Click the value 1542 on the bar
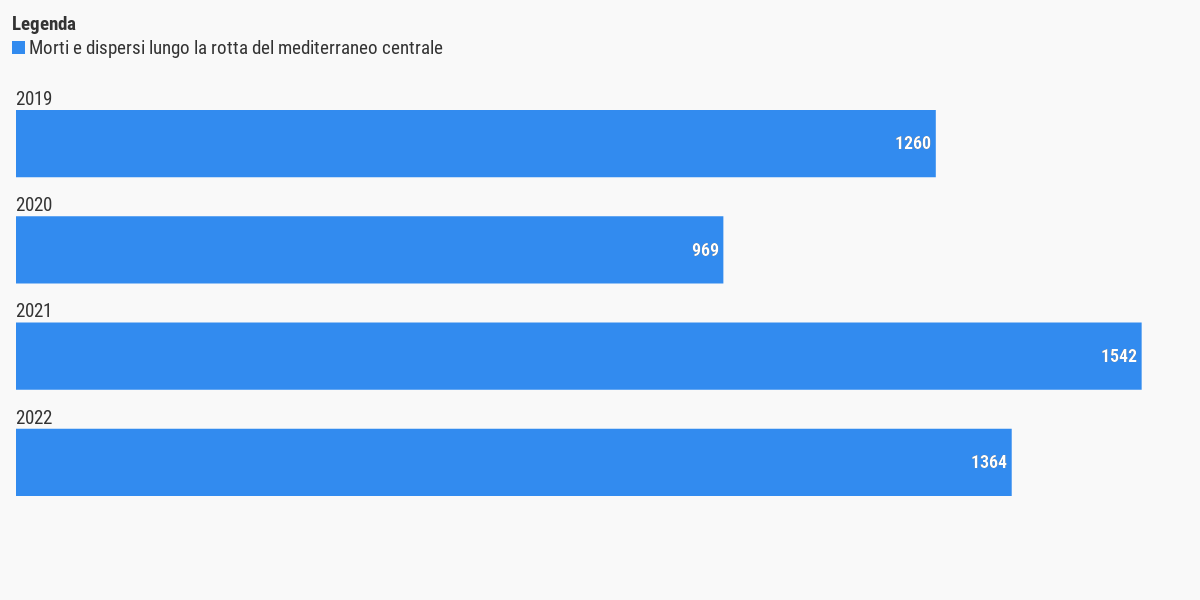Image resolution: width=1200 pixels, height=600 pixels. (1119, 356)
